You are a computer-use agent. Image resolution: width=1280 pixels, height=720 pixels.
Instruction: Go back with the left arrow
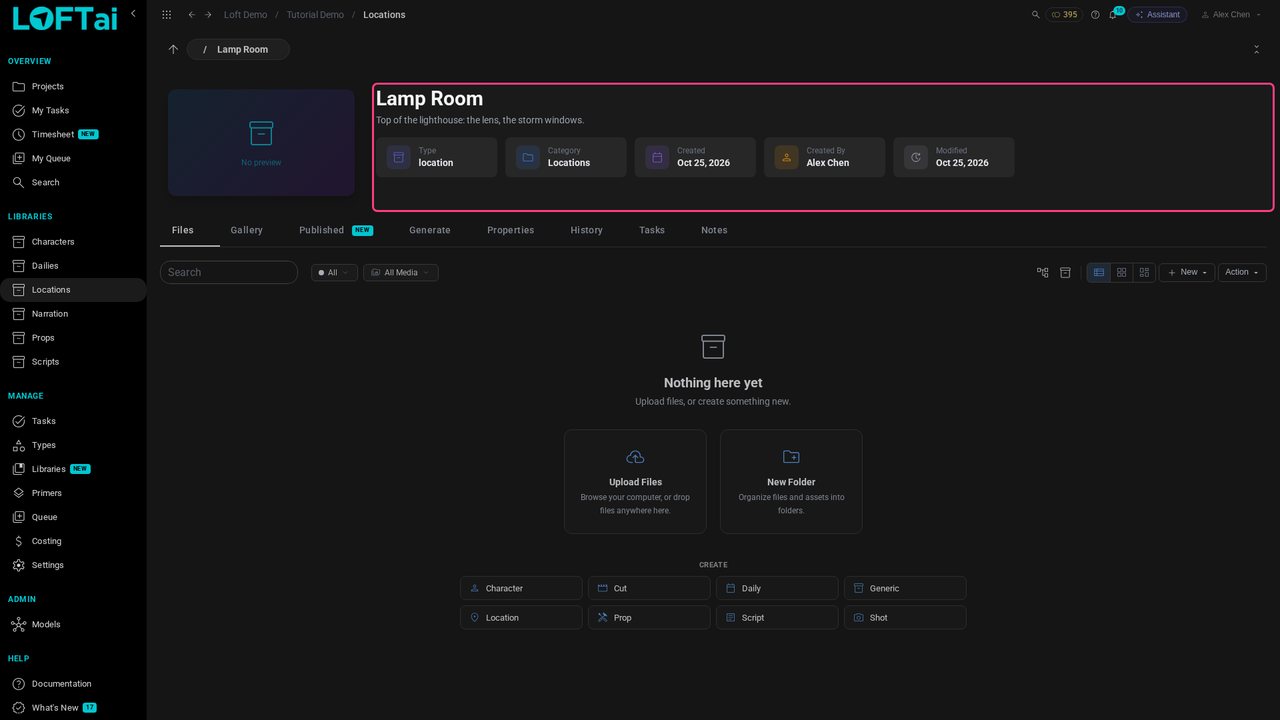point(192,15)
